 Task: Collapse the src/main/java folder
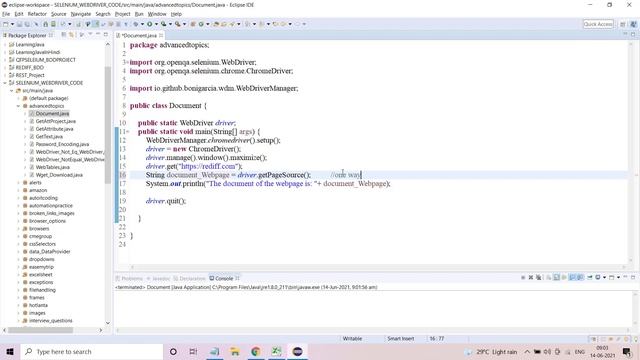(x=11, y=91)
